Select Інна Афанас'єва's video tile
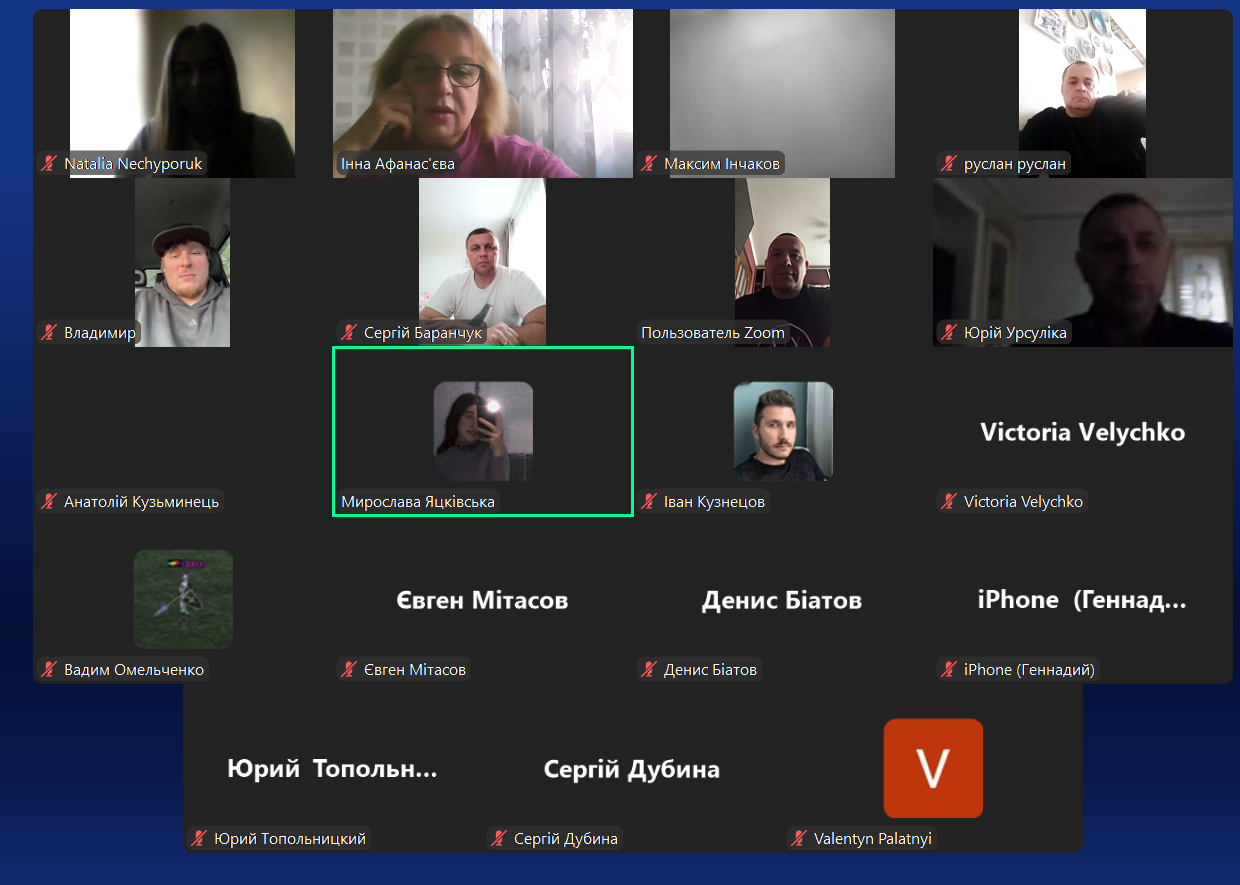This screenshot has height=885, width=1240. 482,90
